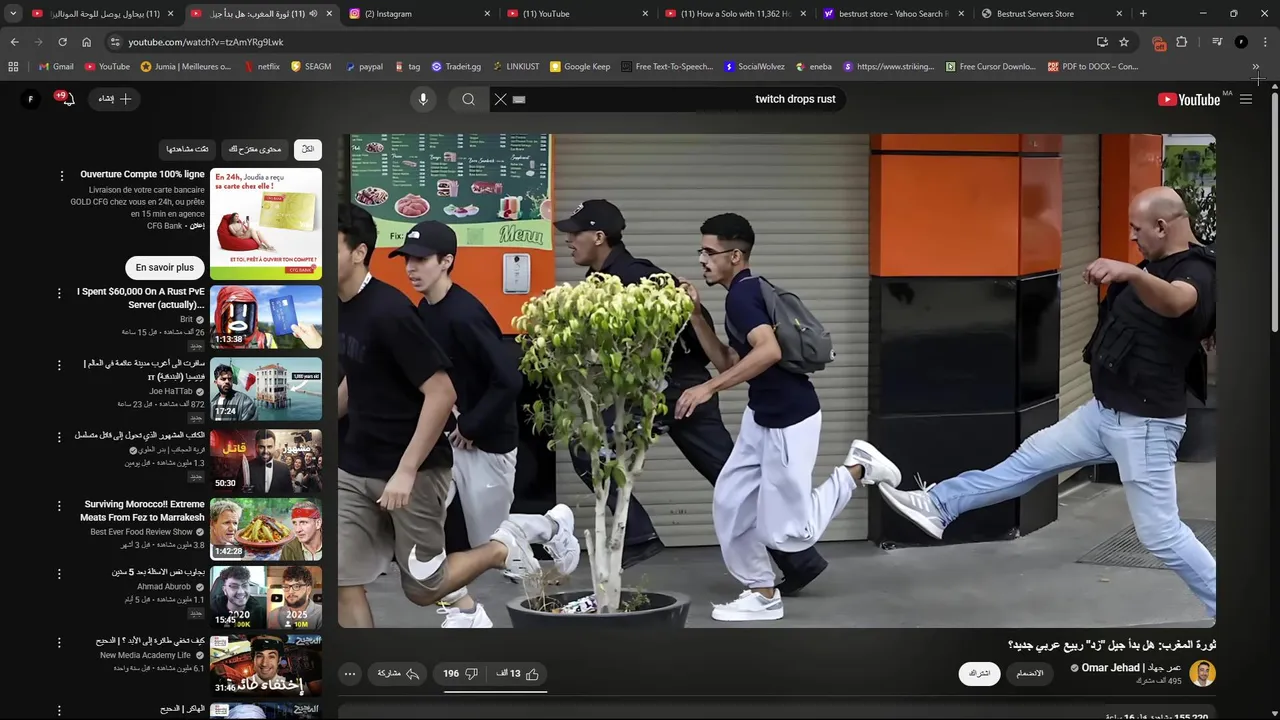
Task: Reload the current page
Action: coord(62,42)
